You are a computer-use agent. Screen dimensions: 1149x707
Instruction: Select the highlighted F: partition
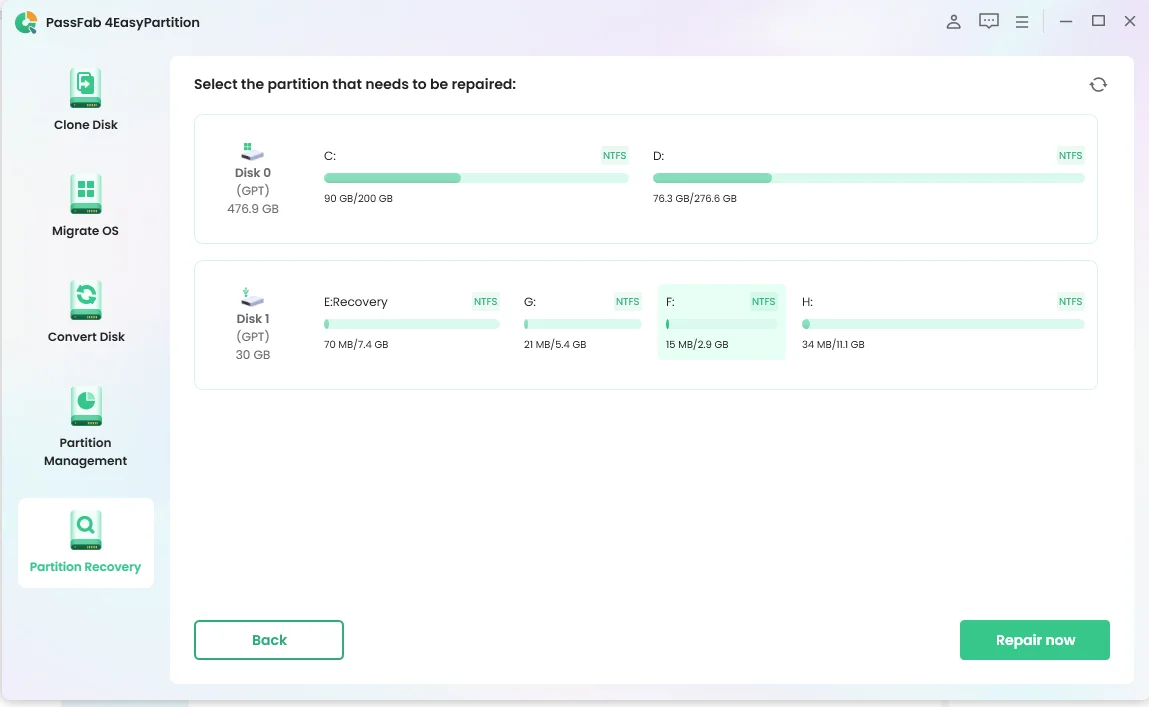click(721, 322)
